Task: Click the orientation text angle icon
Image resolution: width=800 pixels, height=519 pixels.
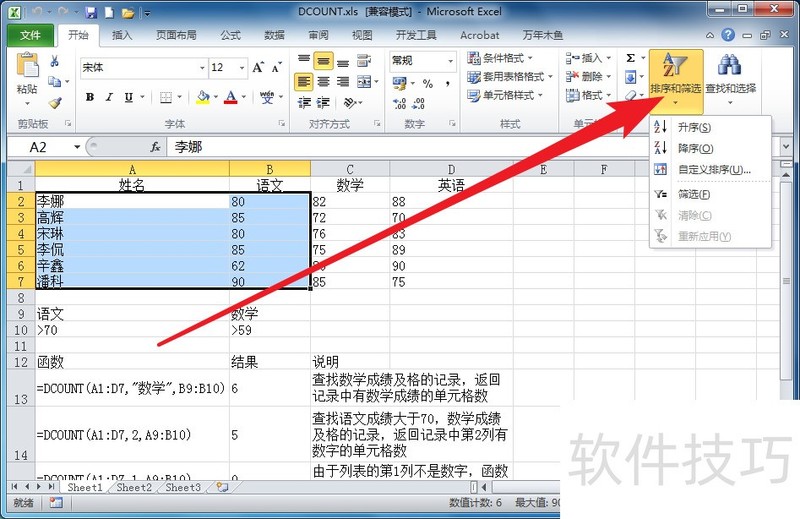Action: tap(350, 103)
